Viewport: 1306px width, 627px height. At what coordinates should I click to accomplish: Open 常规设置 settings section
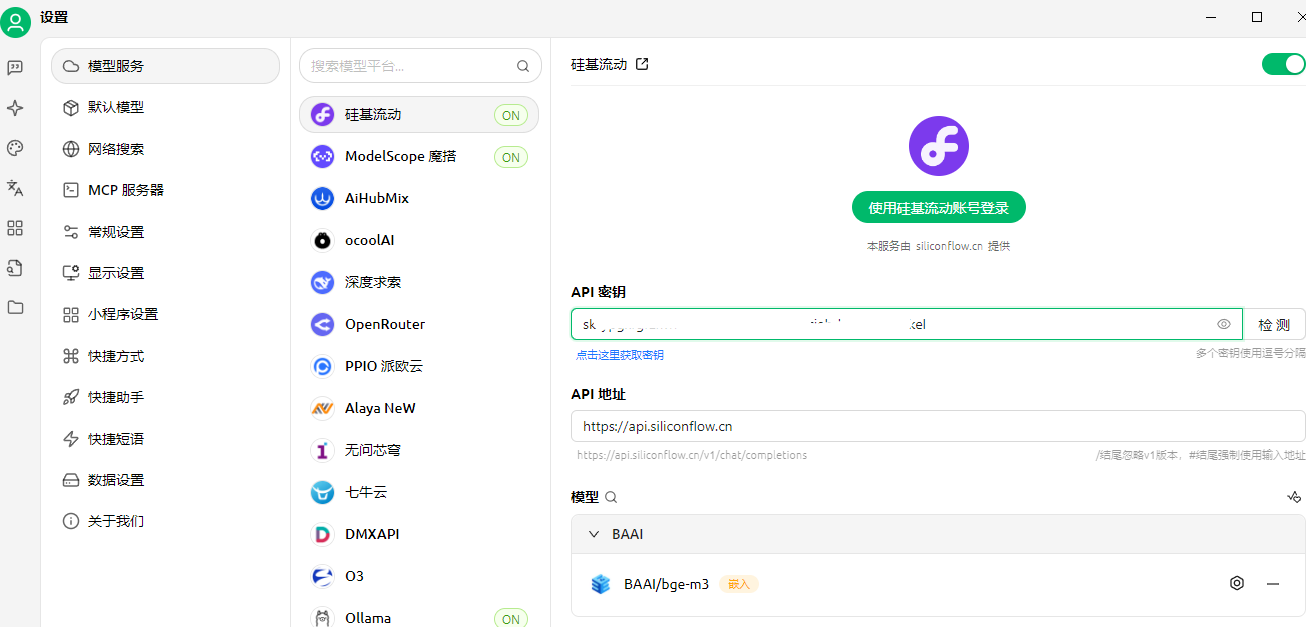[x=165, y=232]
